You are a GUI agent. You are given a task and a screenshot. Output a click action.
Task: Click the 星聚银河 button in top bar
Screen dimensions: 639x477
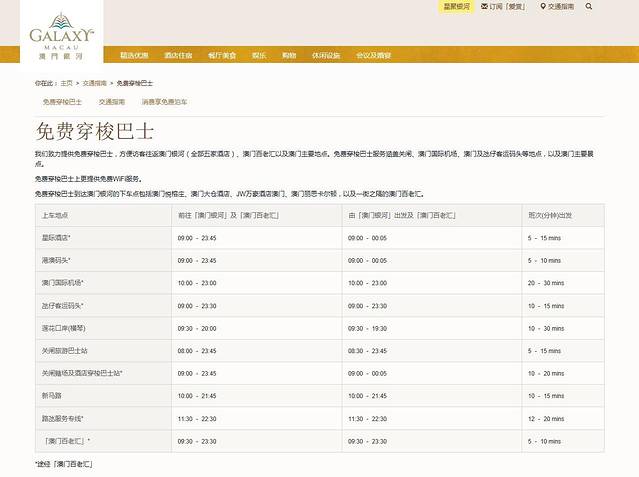tap(456, 6)
